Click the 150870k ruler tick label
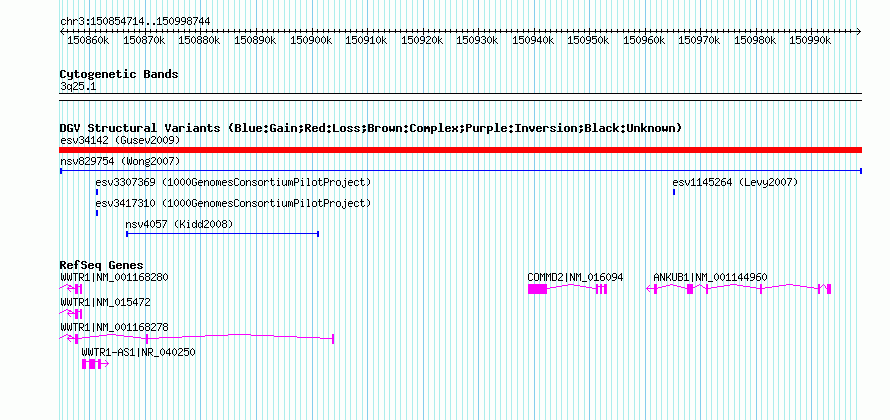 (144, 40)
